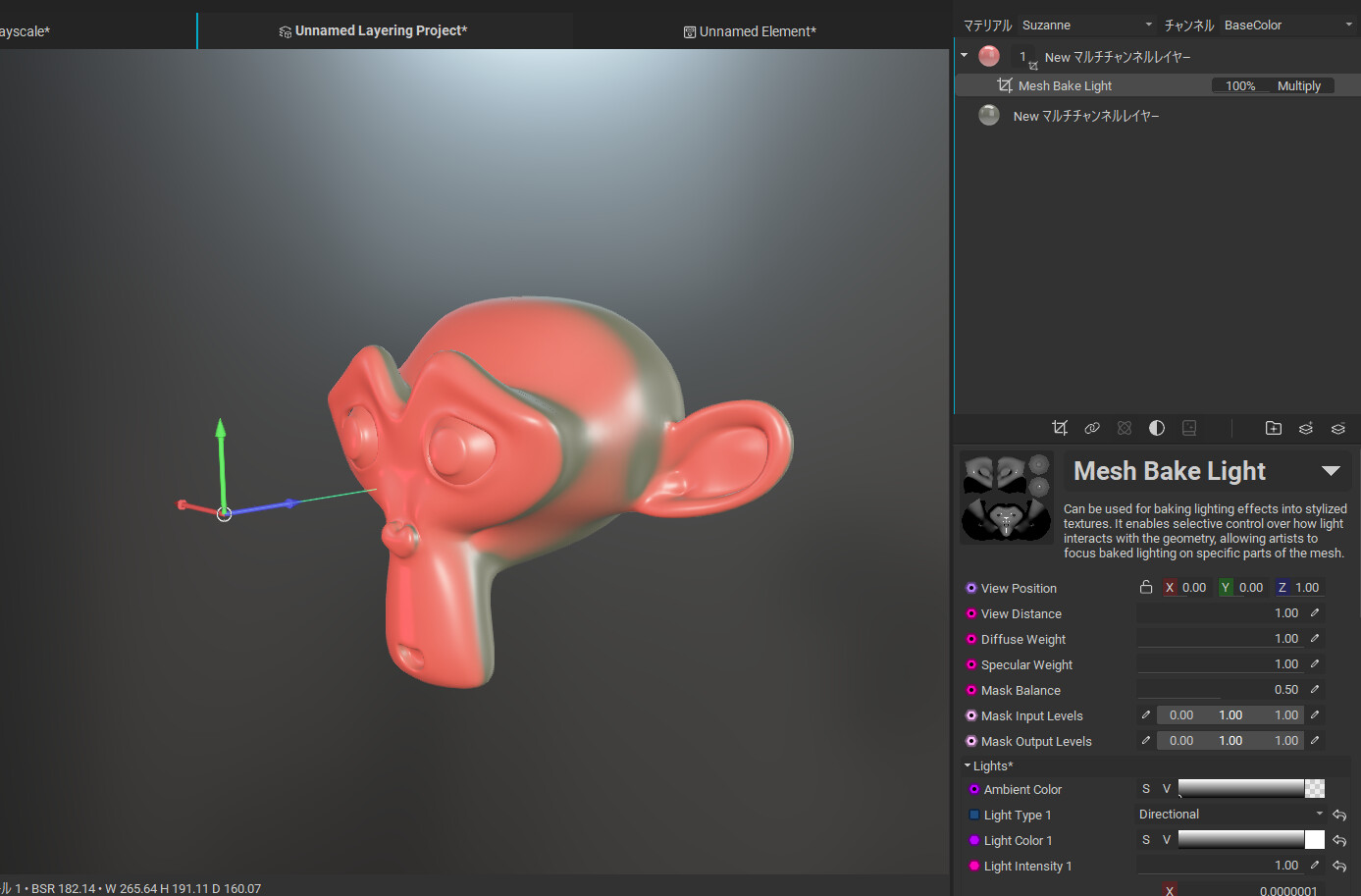Toggle the View Position lock icon
This screenshot has height=896, width=1361.
(1146, 588)
